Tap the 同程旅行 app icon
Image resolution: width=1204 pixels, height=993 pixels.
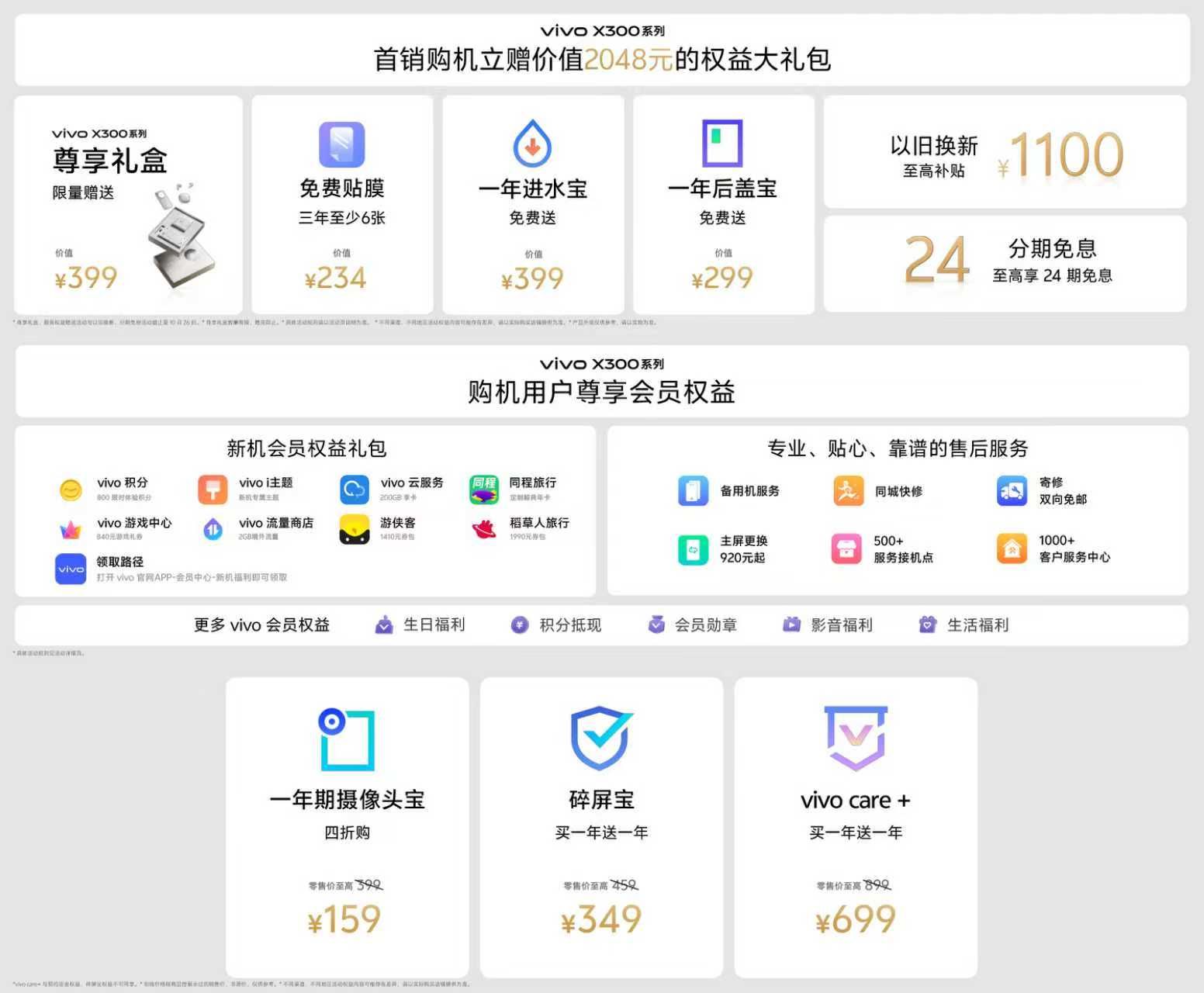pos(484,490)
